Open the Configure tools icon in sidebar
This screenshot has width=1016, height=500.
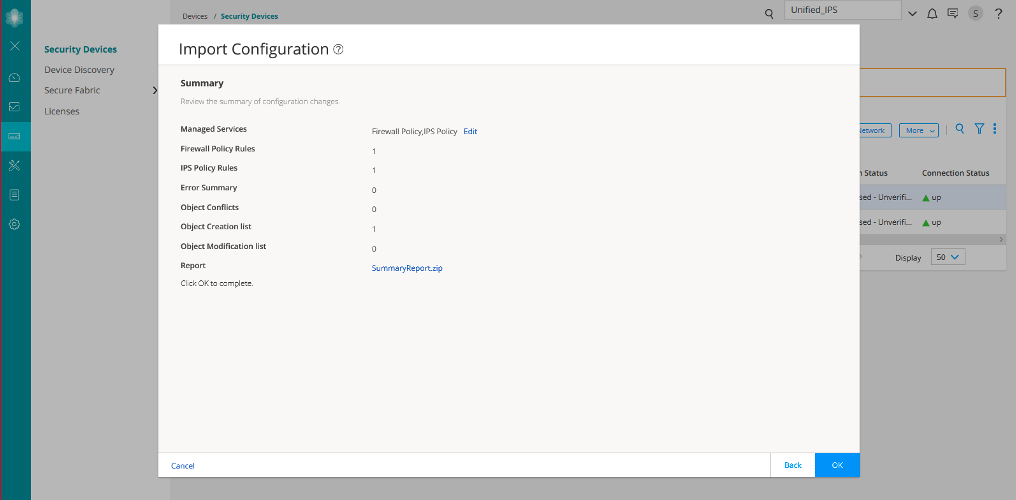click(15, 165)
